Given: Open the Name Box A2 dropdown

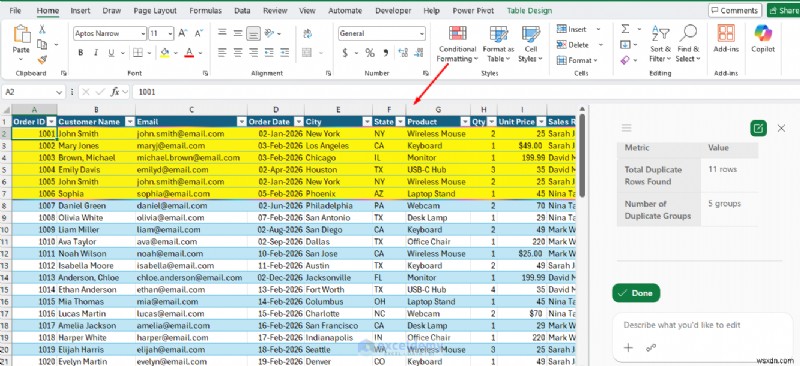Looking at the screenshot, I should pyautogui.click(x=59, y=92).
